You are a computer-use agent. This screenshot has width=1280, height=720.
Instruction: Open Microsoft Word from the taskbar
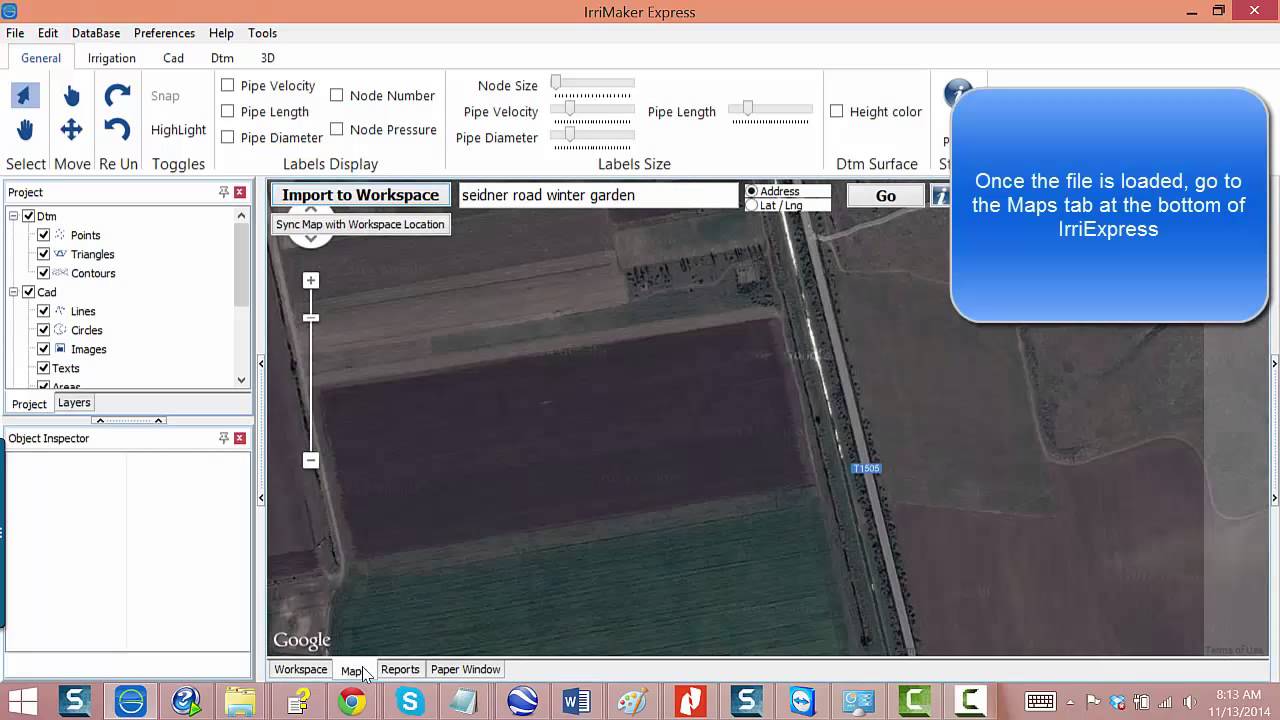click(577, 702)
